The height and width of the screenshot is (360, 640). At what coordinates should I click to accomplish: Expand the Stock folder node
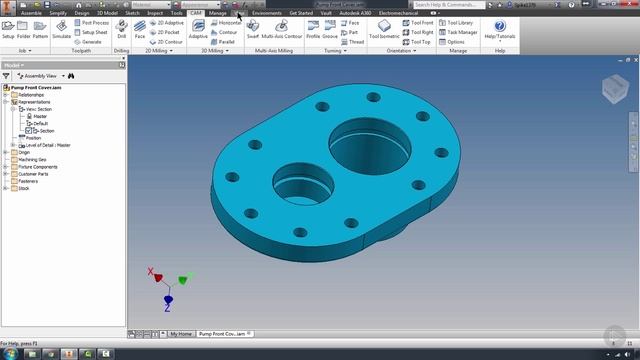click(x=6, y=189)
